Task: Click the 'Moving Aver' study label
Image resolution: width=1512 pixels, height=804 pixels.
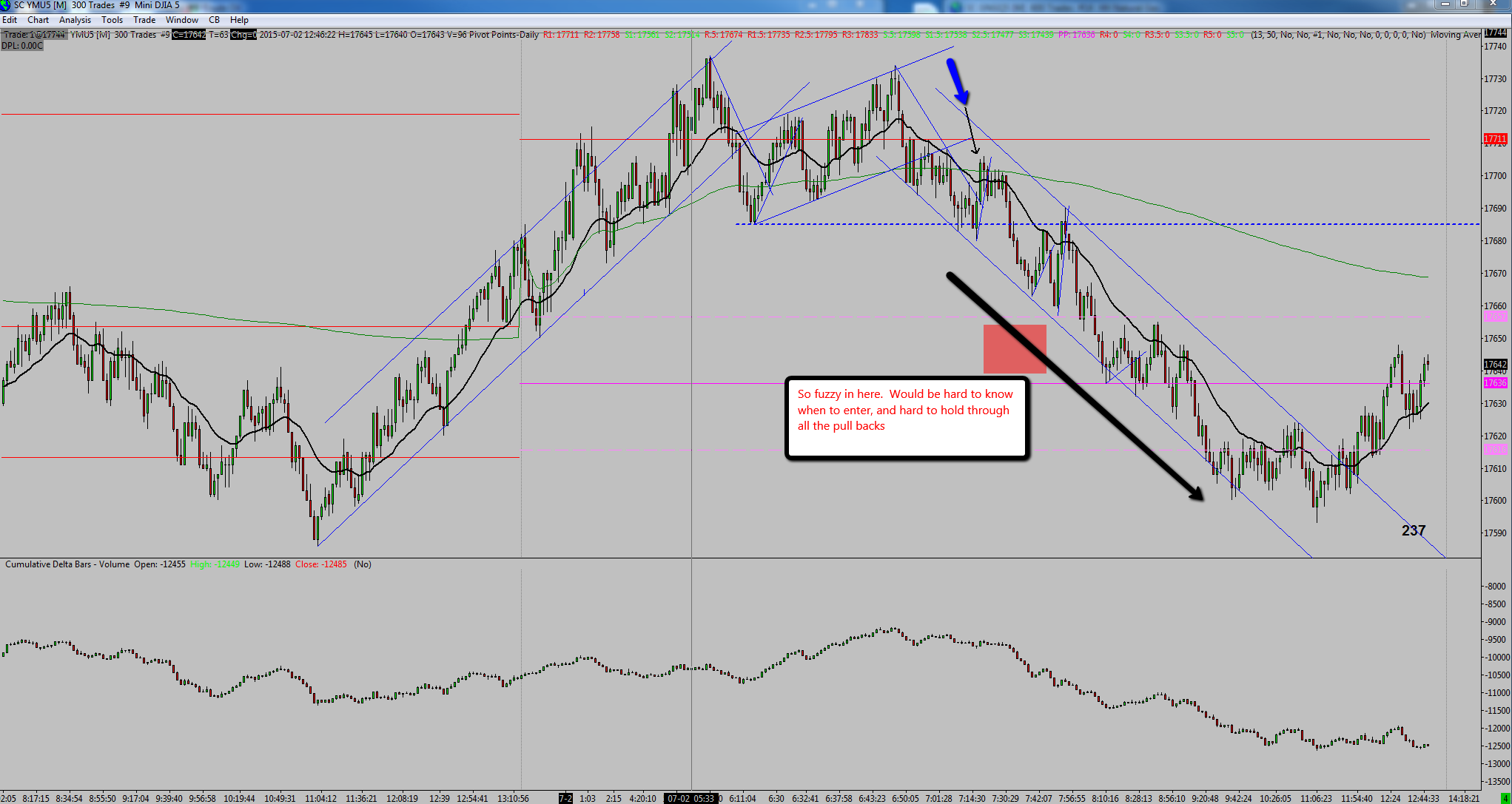Action: point(1455,35)
